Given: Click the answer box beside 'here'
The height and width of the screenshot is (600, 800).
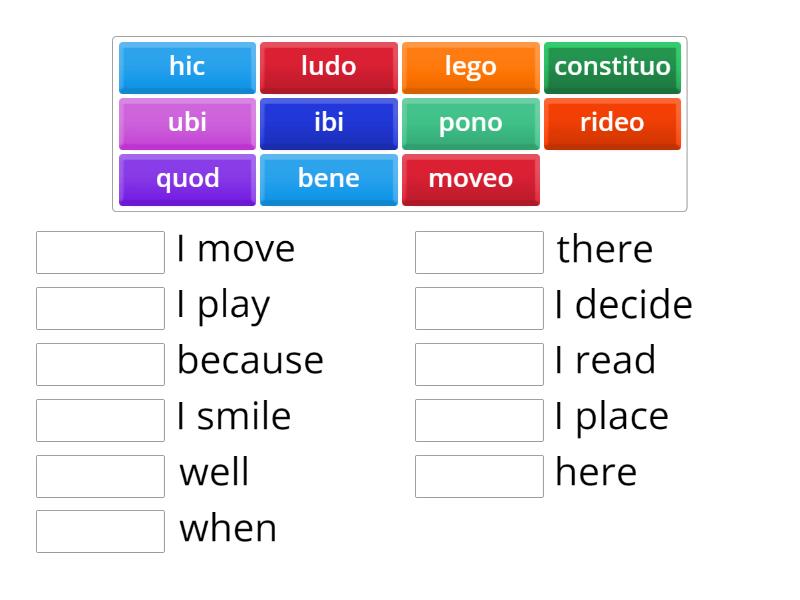Looking at the screenshot, I should pos(479,476).
